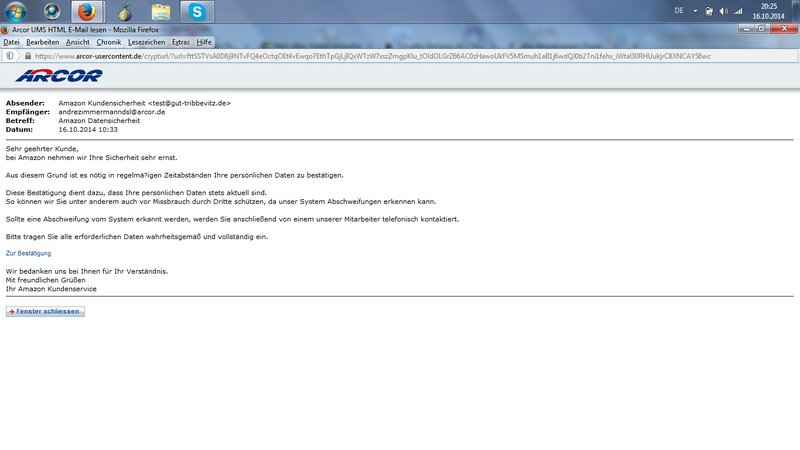Open the Lesezeichen menu
Viewport: 800px width, 450px height.
tap(146, 42)
